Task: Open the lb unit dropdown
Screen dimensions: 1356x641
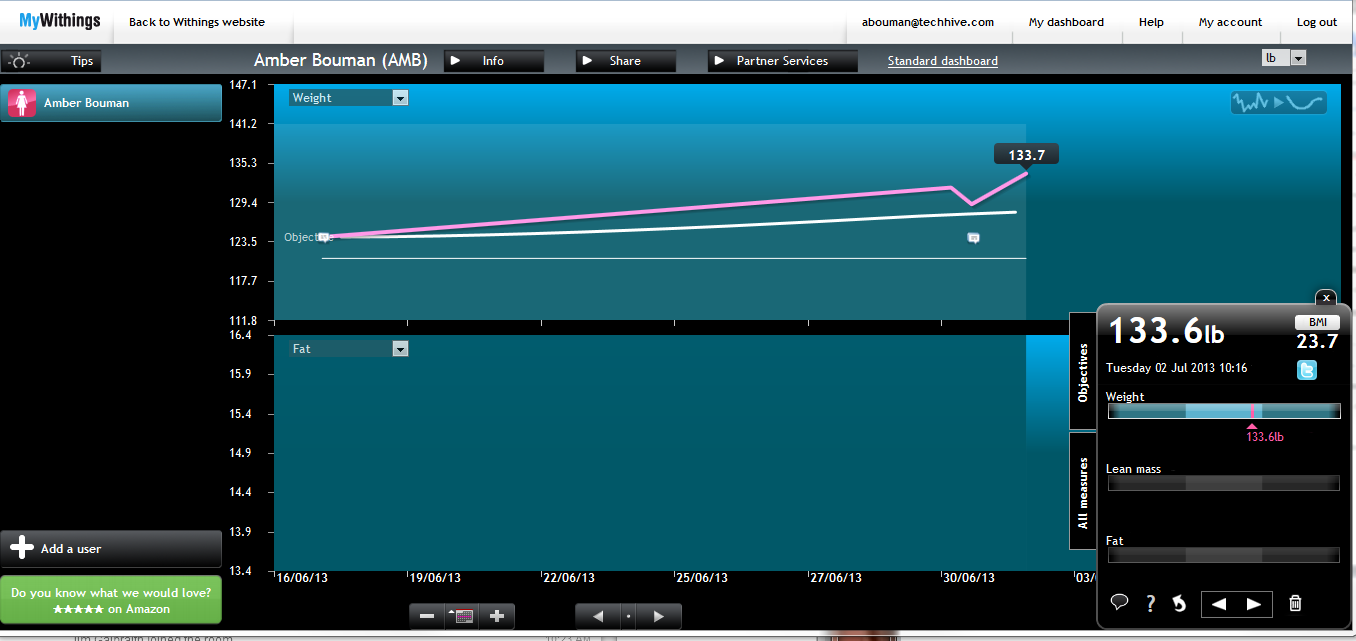Action: click(x=1284, y=58)
